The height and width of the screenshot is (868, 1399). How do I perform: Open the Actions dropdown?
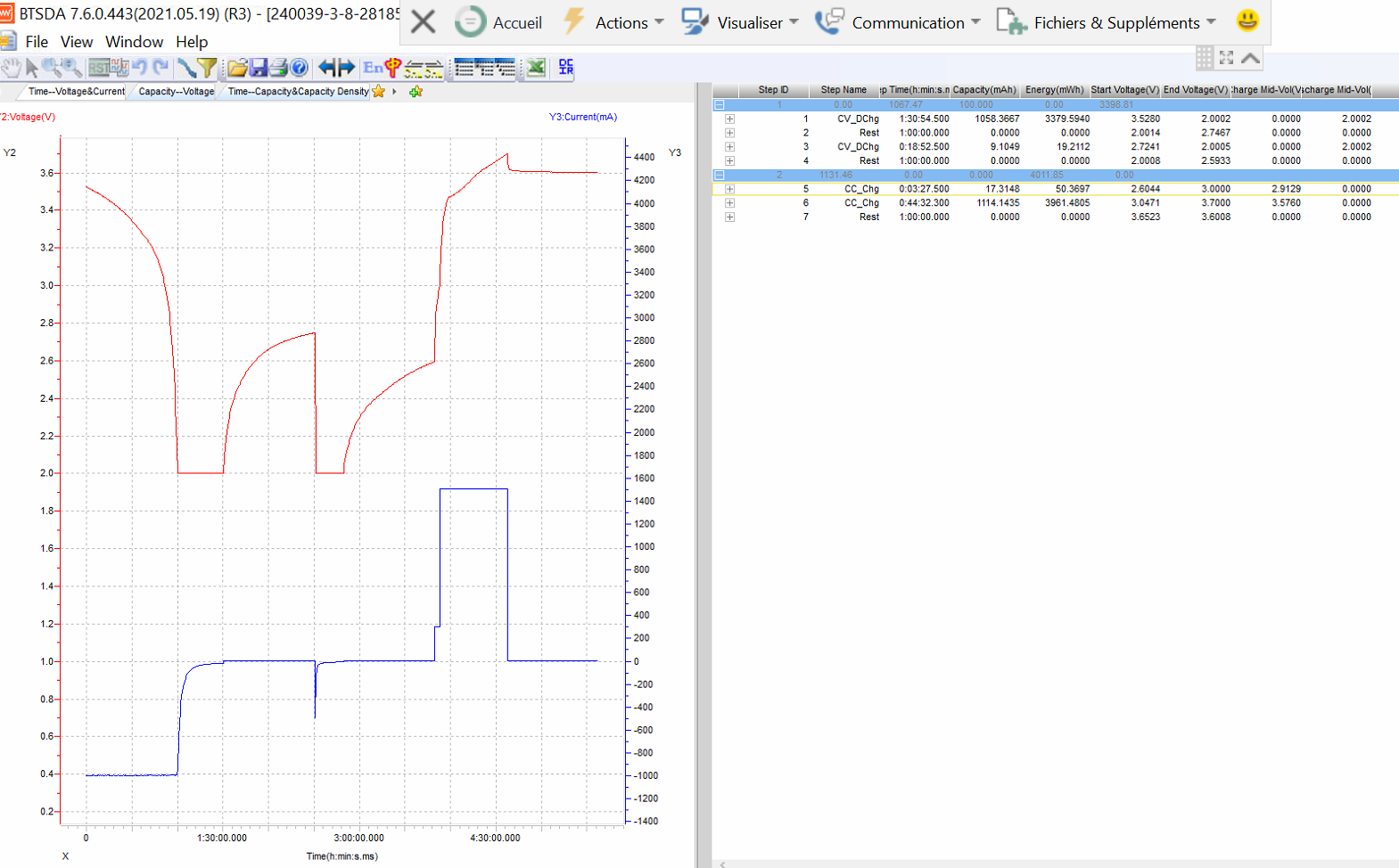point(613,22)
